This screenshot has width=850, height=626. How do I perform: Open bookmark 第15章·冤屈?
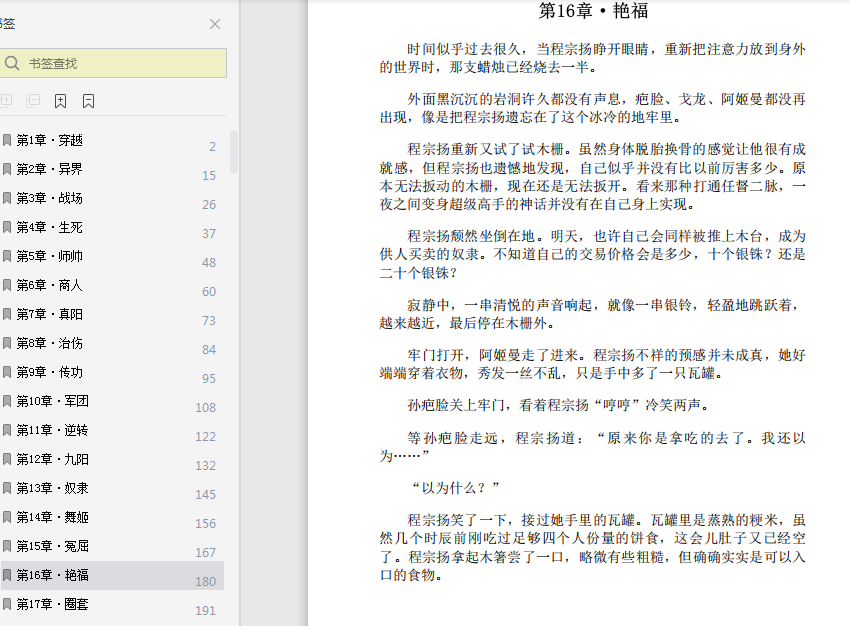tap(112, 546)
